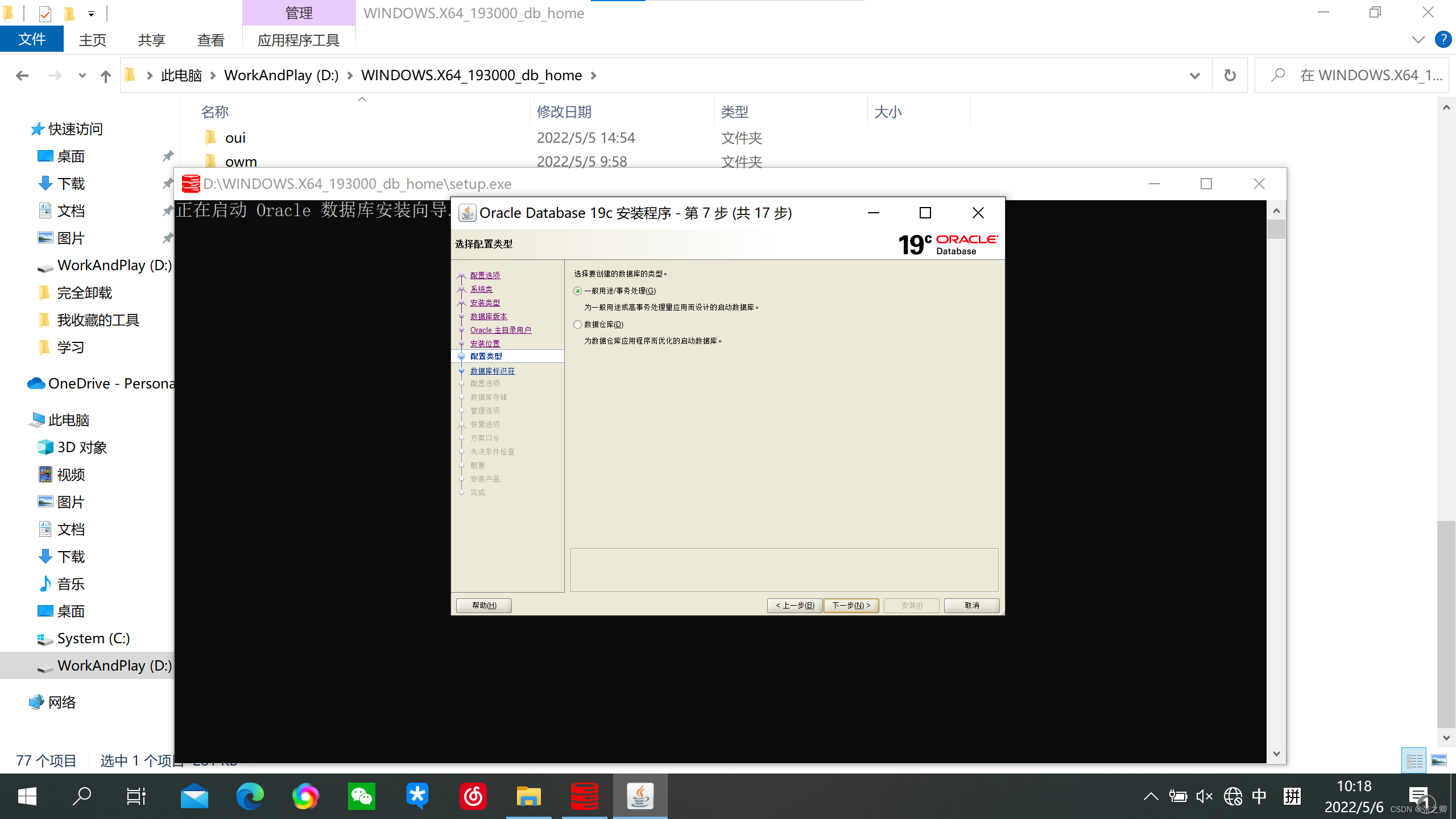Click the Explorer back arrow

click(22, 75)
